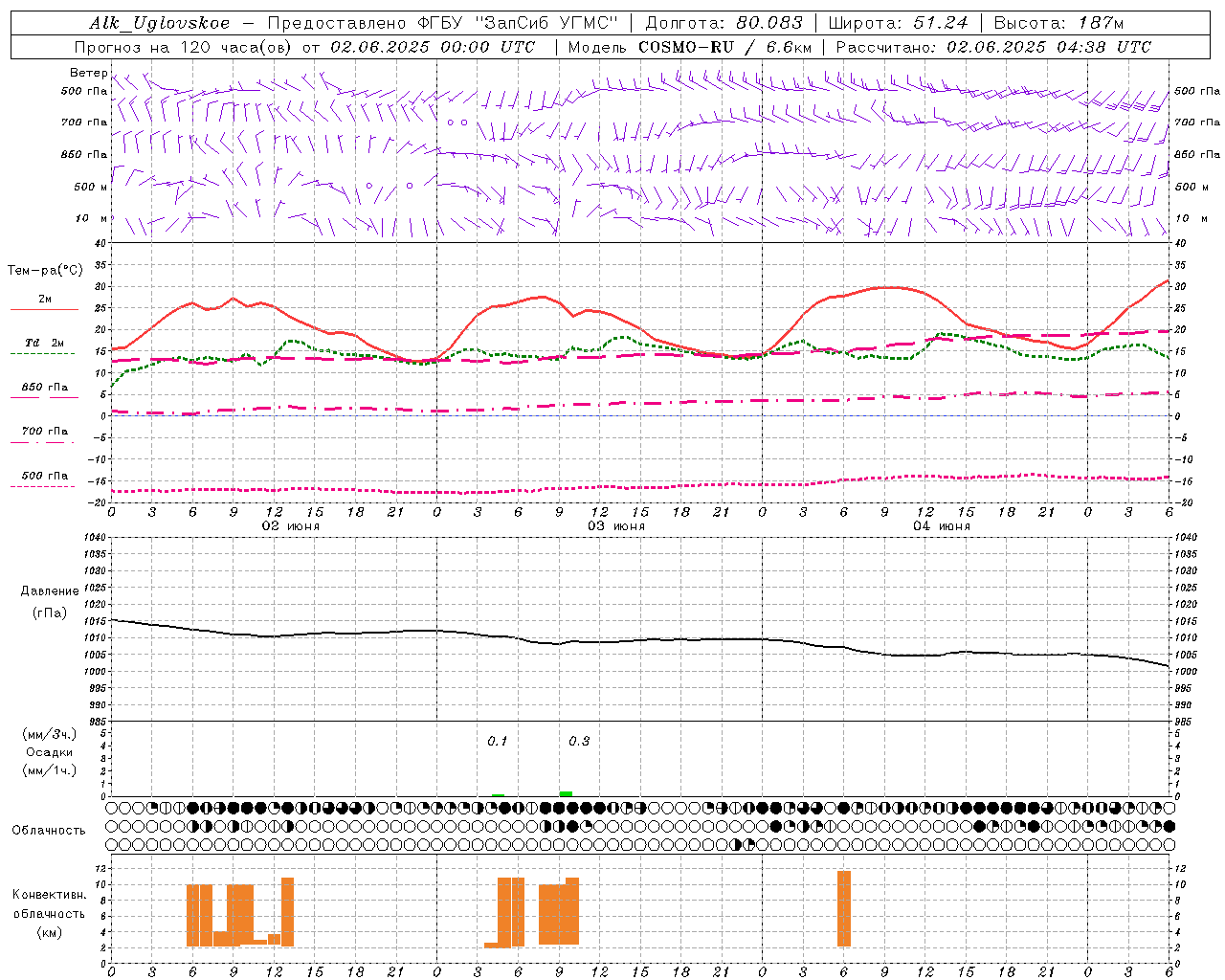Select the elevation text Высота: 187м
This screenshot has height=980, width=1225.
(1058, 23)
